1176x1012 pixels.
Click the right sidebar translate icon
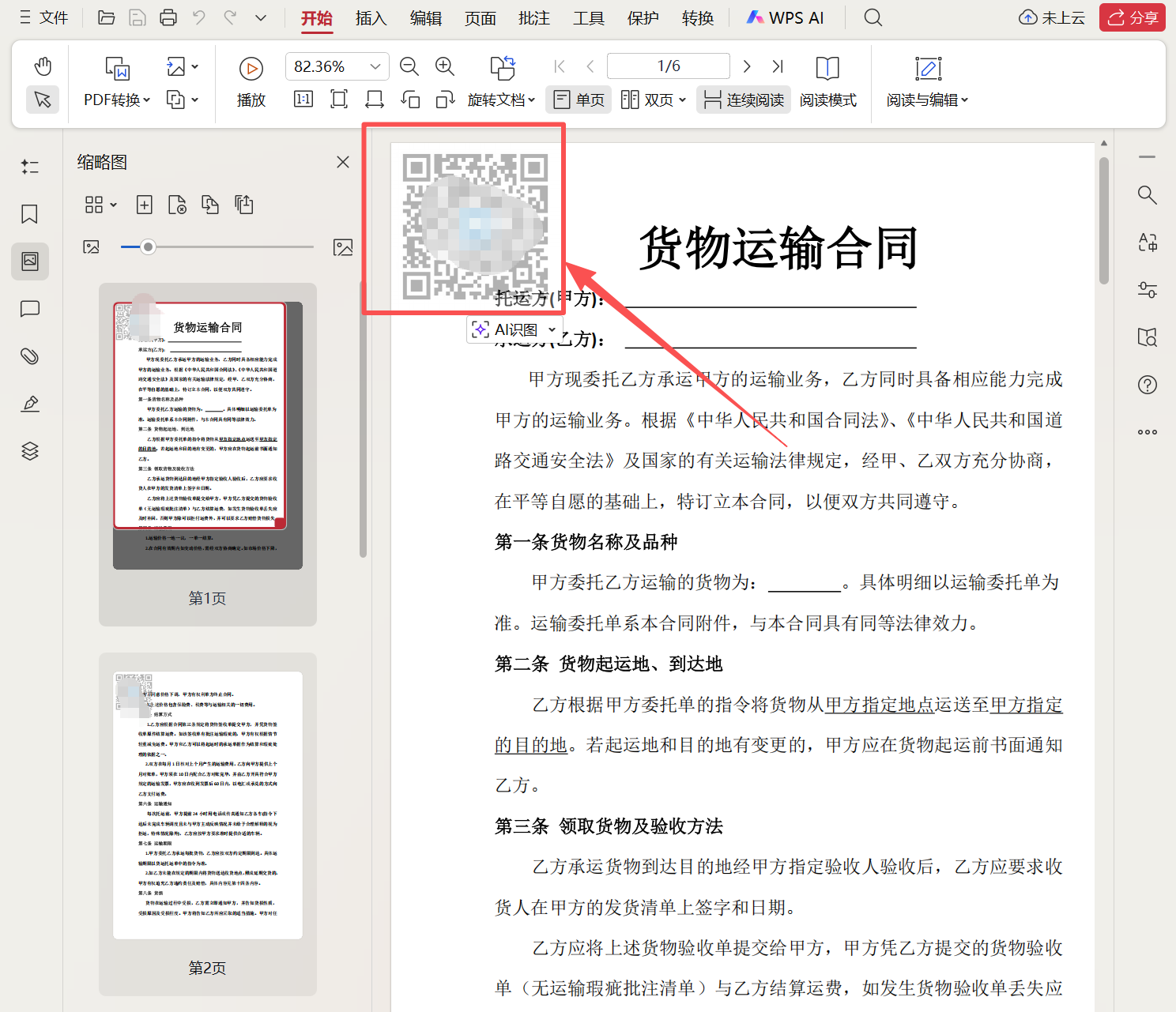[x=1148, y=243]
